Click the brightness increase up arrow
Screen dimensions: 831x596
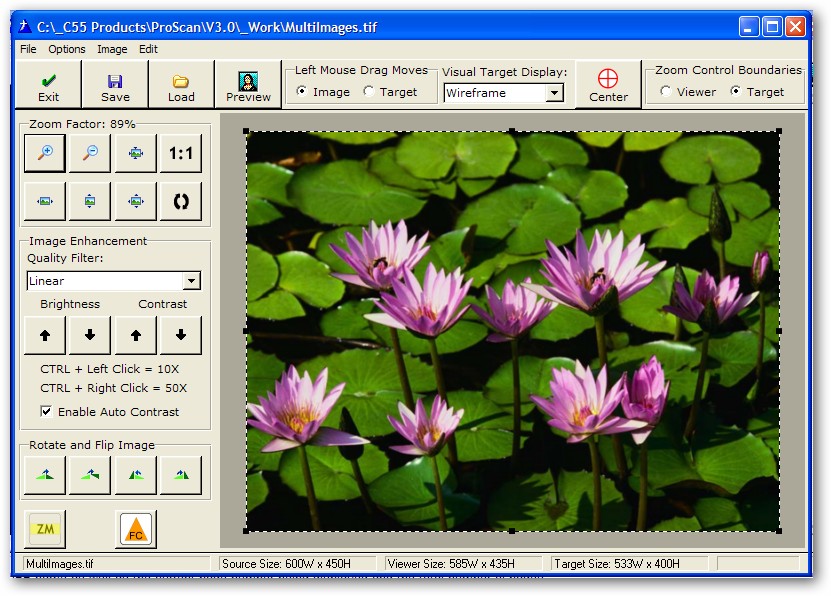[45, 336]
